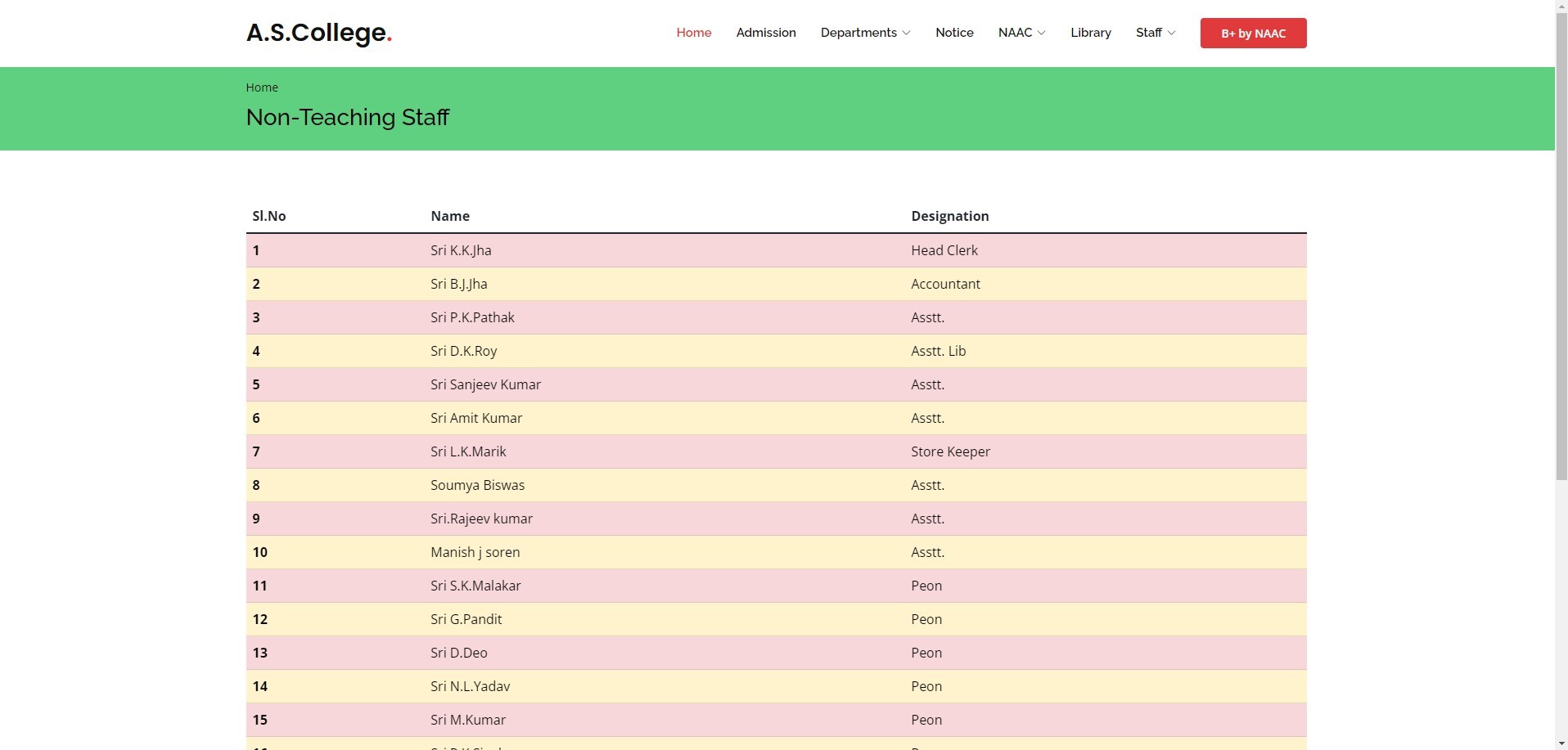The width and height of the screenshot is (1568, 750).
Task: Expand the Departments dropdown menu
Action: [x=865, y=33]
